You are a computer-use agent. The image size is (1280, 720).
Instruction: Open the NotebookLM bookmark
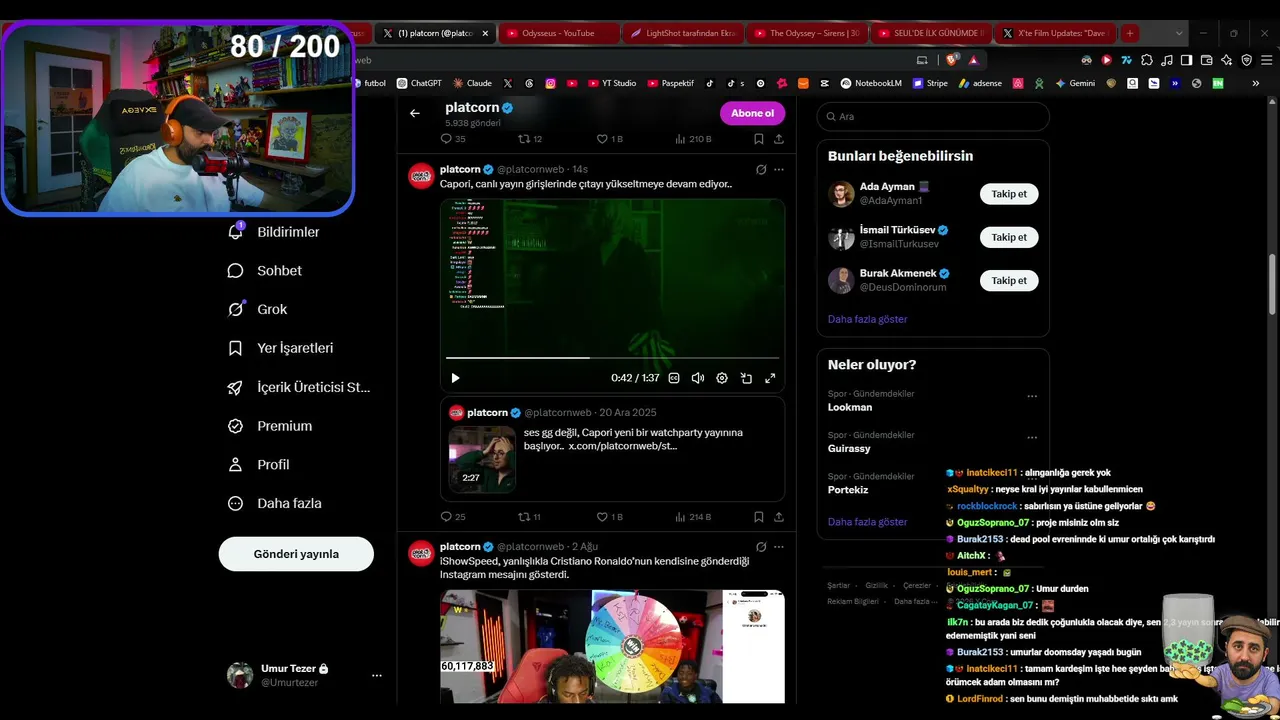tap(871, 84)
